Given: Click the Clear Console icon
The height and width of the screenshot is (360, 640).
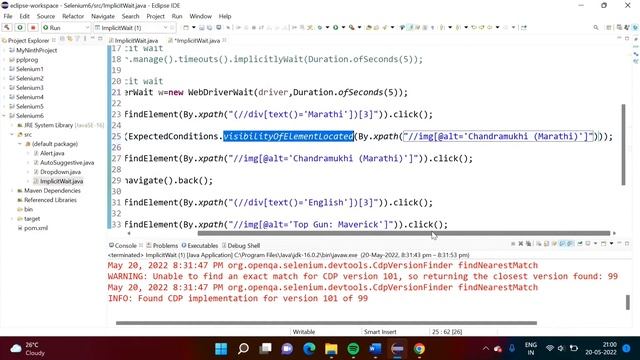Looking at the screenshot, I should [539, 244].
